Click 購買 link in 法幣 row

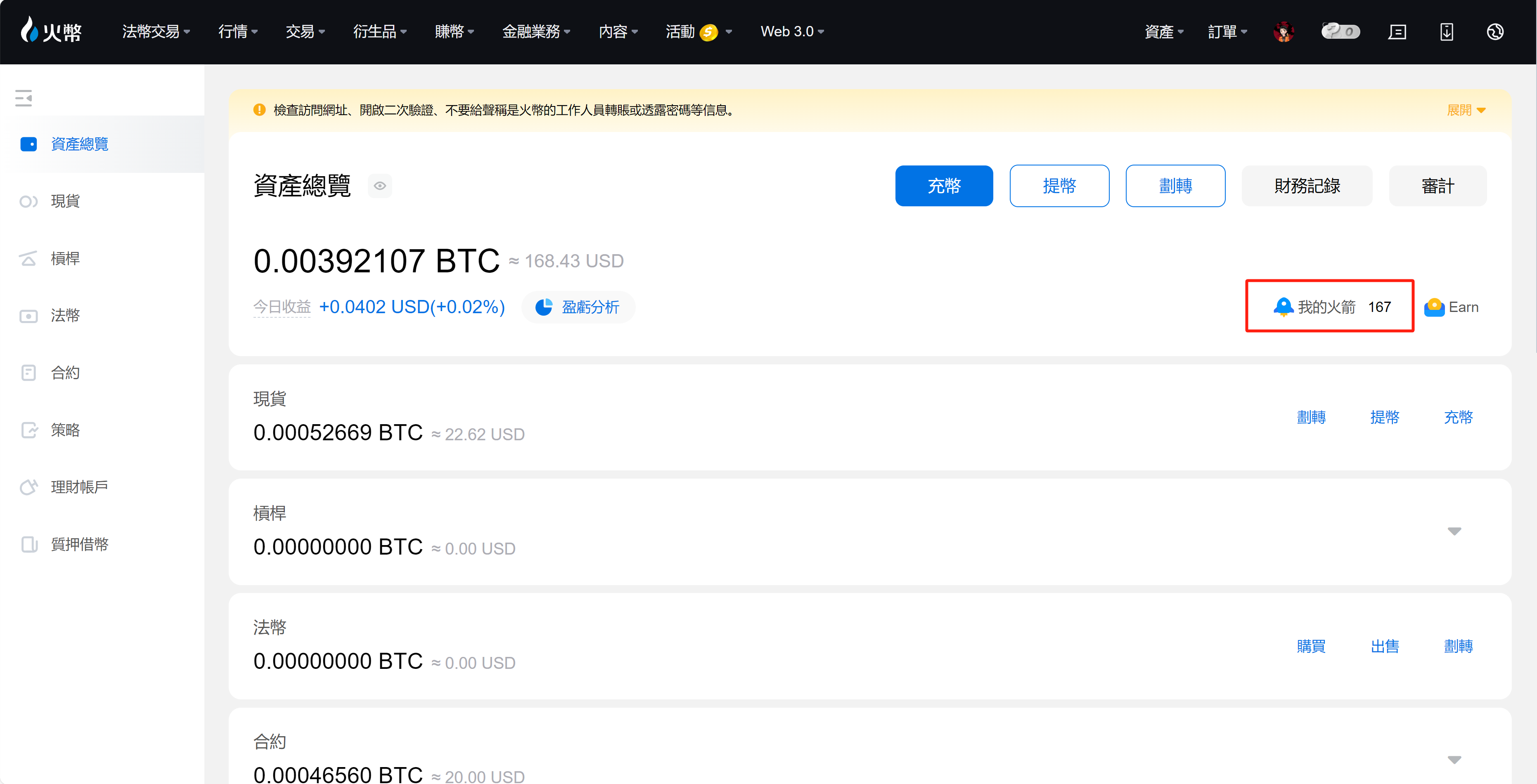1312,646
